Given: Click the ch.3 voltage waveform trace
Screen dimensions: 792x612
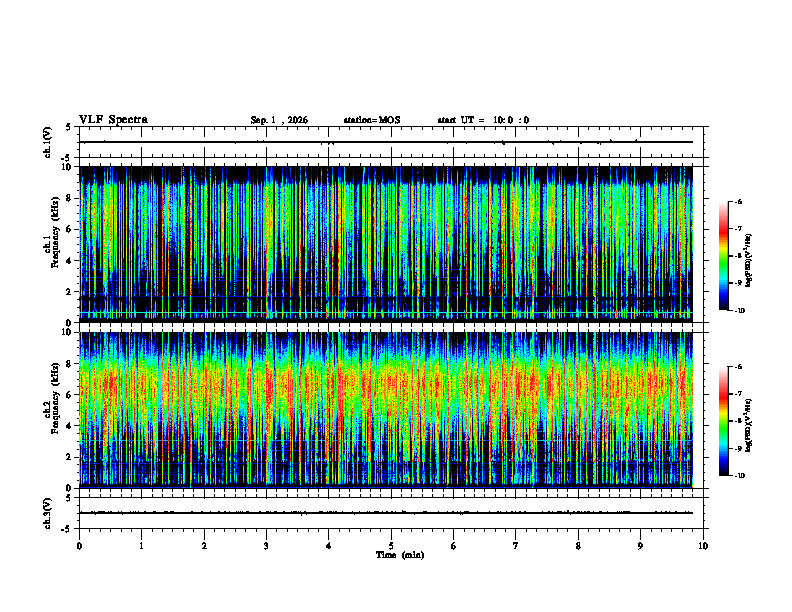Looking at the screenshot, I should tap(386, 513).
